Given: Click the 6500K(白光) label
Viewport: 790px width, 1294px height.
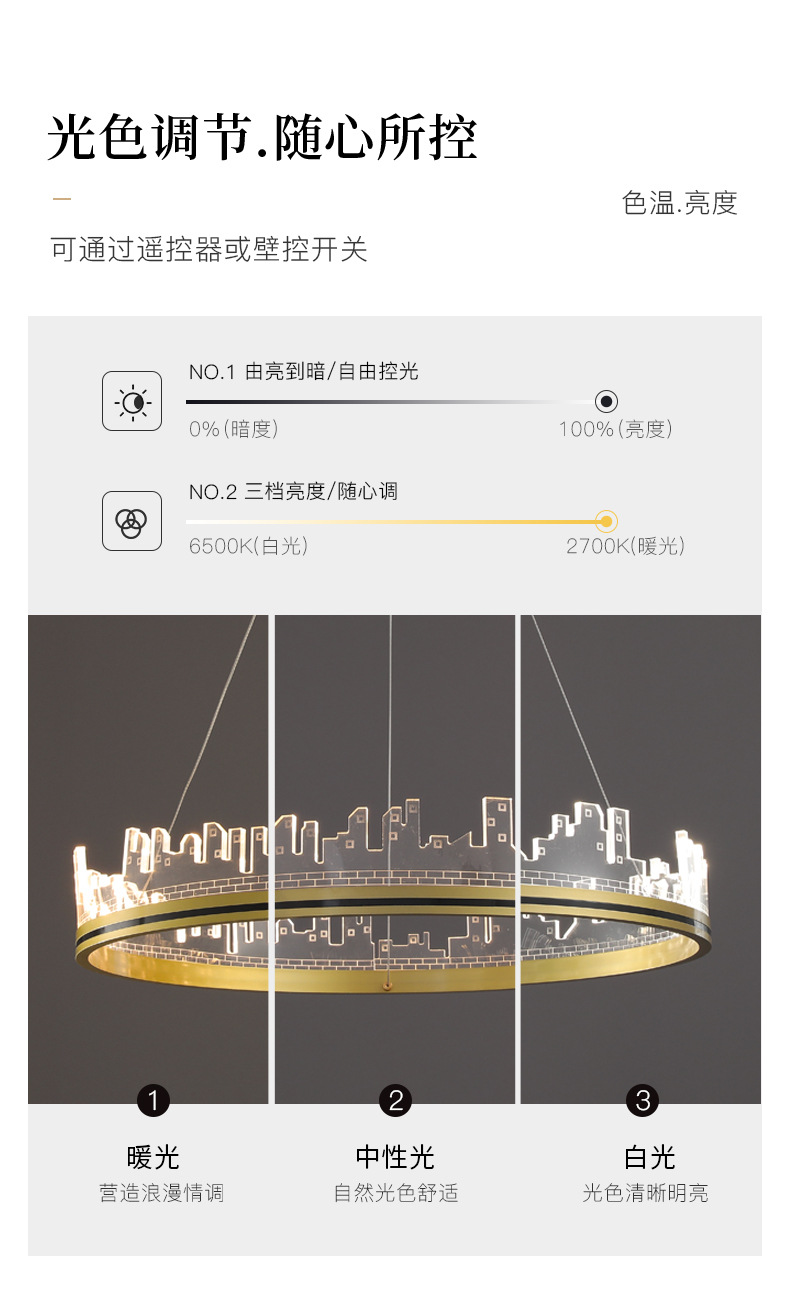Looking at the screenshot, I should (248, 546).
